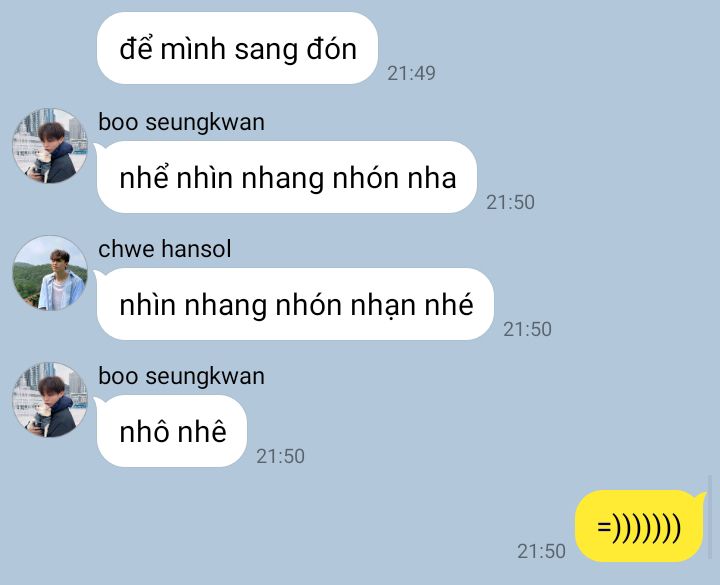
Task: Click sender name 'boo seungkwan' above 'nhể nhìn' message
Action: [x=181, y=123]
